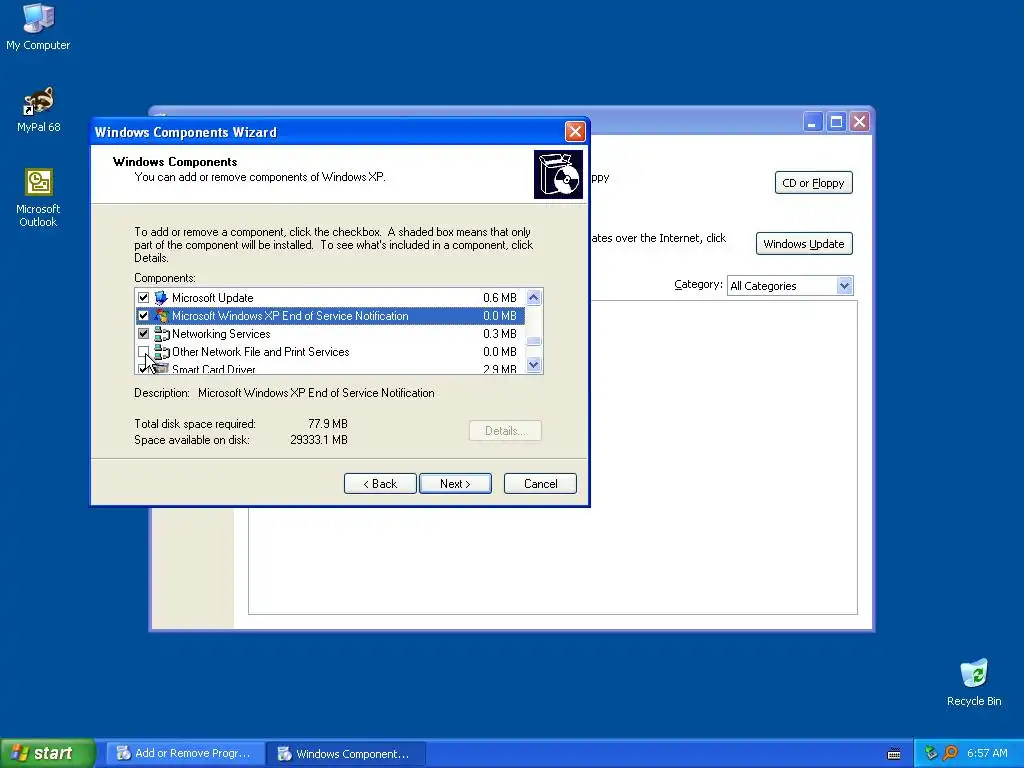
Task: Minimize the Add or Remove Programs window
Action: (812, 121)
